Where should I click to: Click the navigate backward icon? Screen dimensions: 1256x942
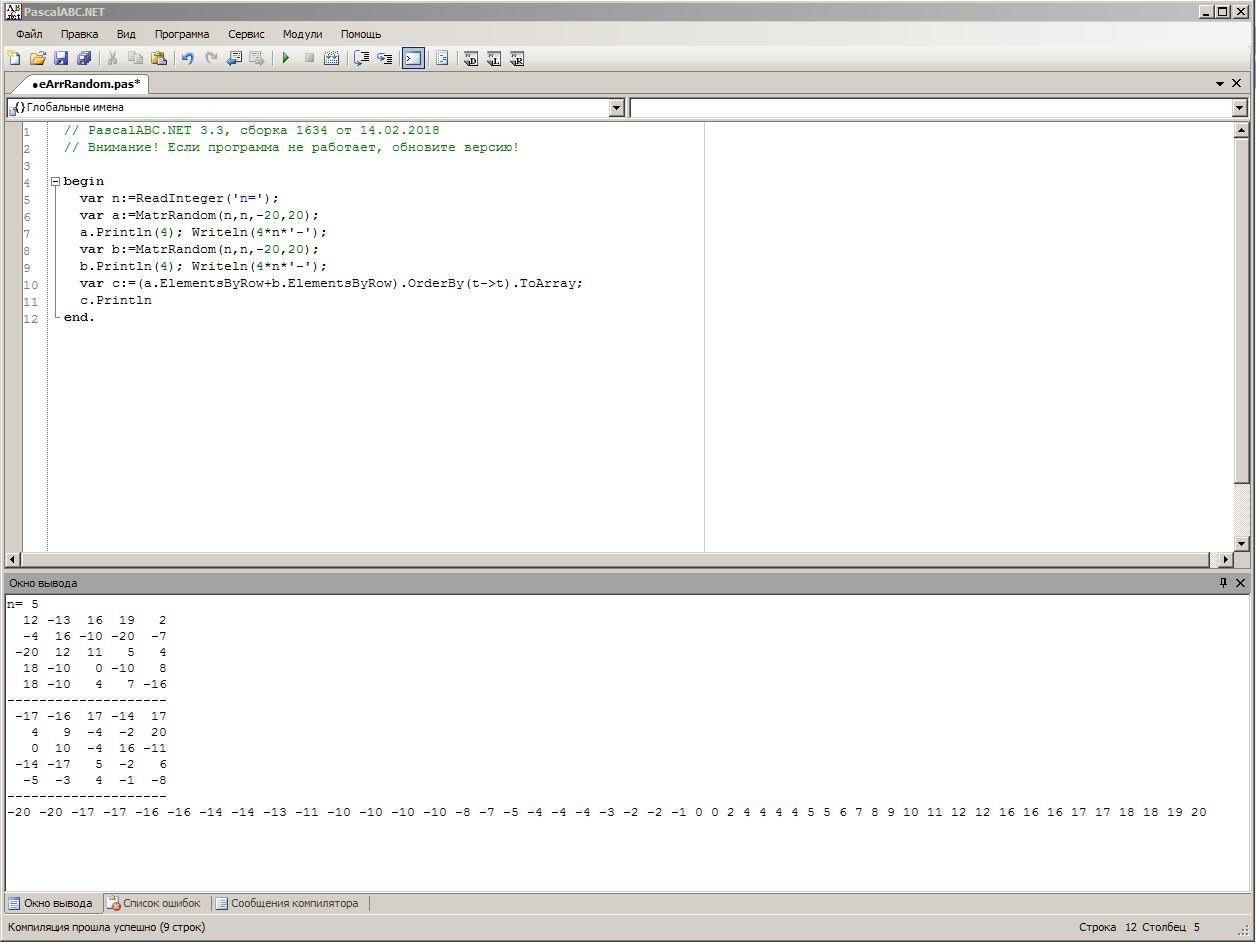click(x=235, y=59)
